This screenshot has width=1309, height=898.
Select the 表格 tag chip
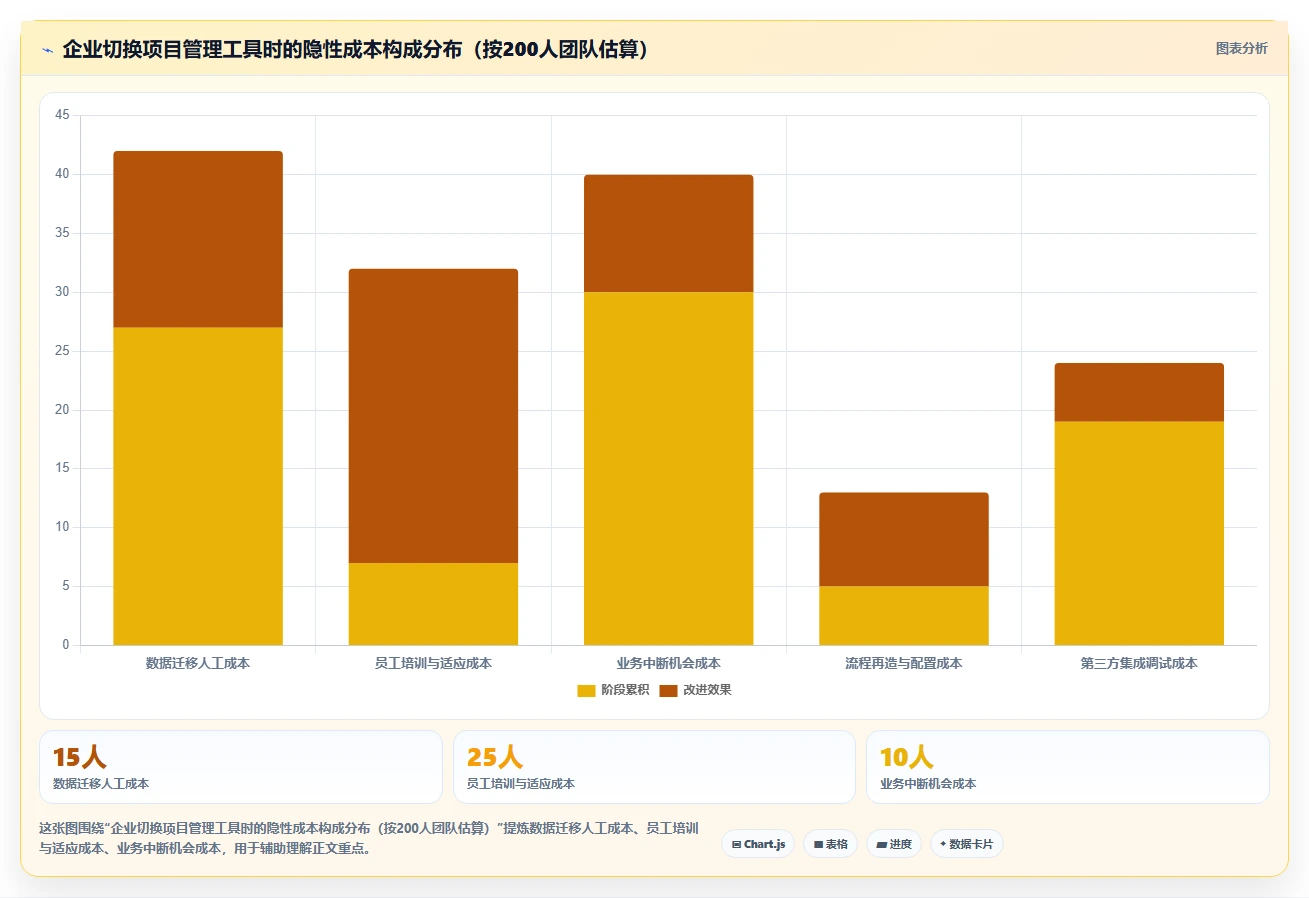830,844
